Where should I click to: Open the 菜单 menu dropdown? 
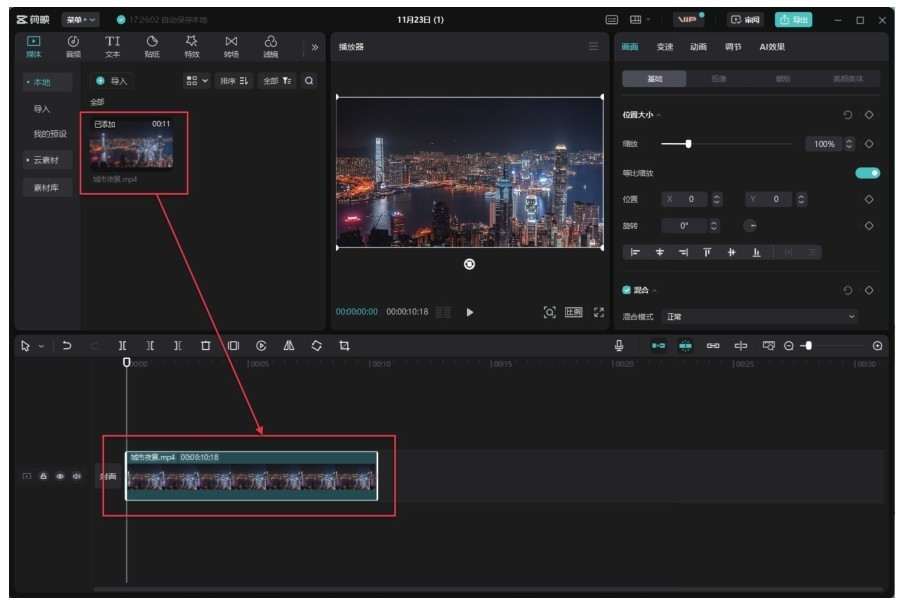[80, 19]
